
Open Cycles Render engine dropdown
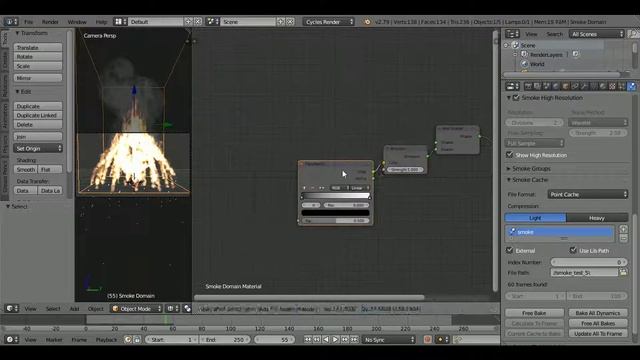tap(329, 22)
